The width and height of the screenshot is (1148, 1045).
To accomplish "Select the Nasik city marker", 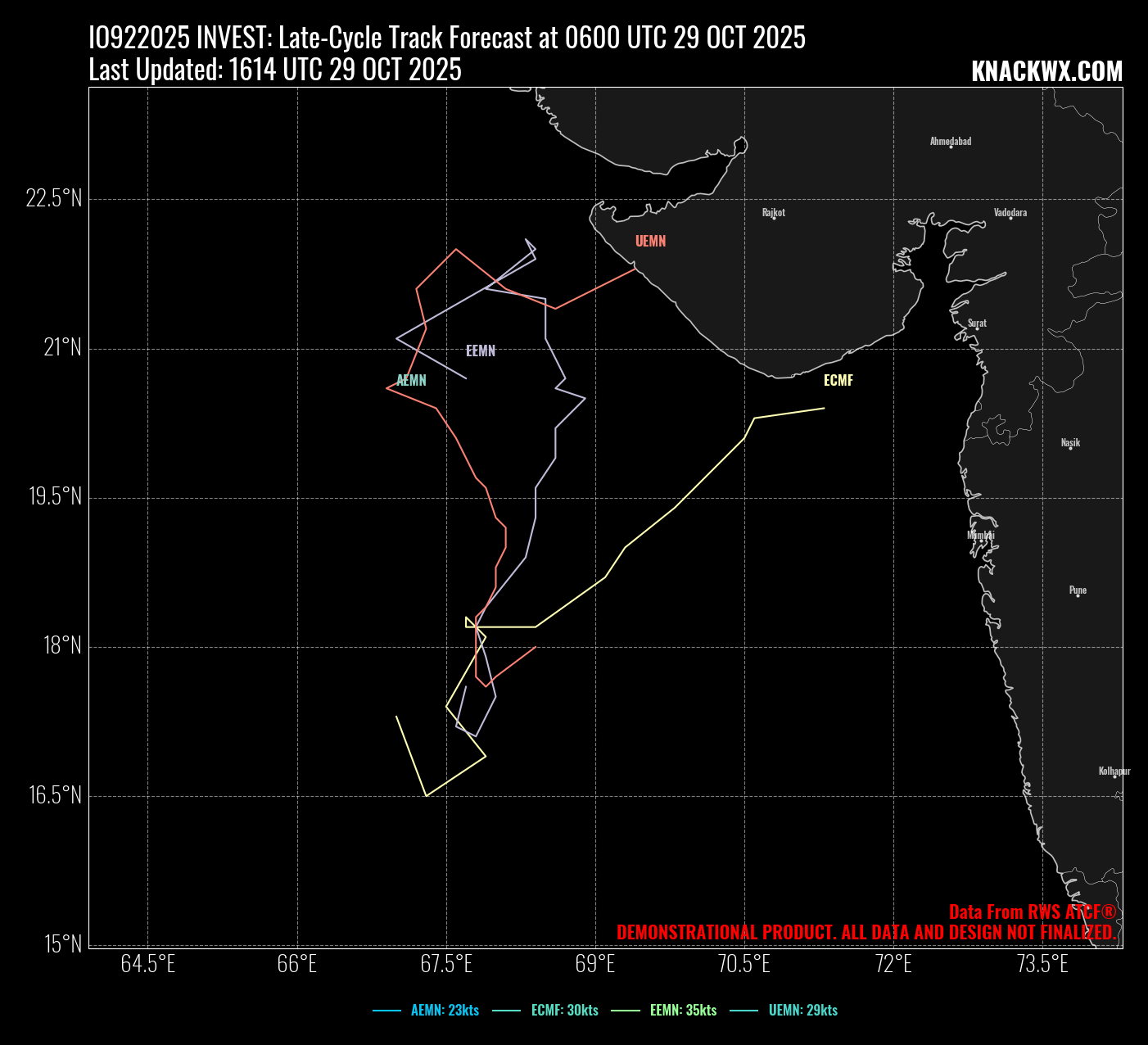I will pyautogui.click(x=1070, y=447).
